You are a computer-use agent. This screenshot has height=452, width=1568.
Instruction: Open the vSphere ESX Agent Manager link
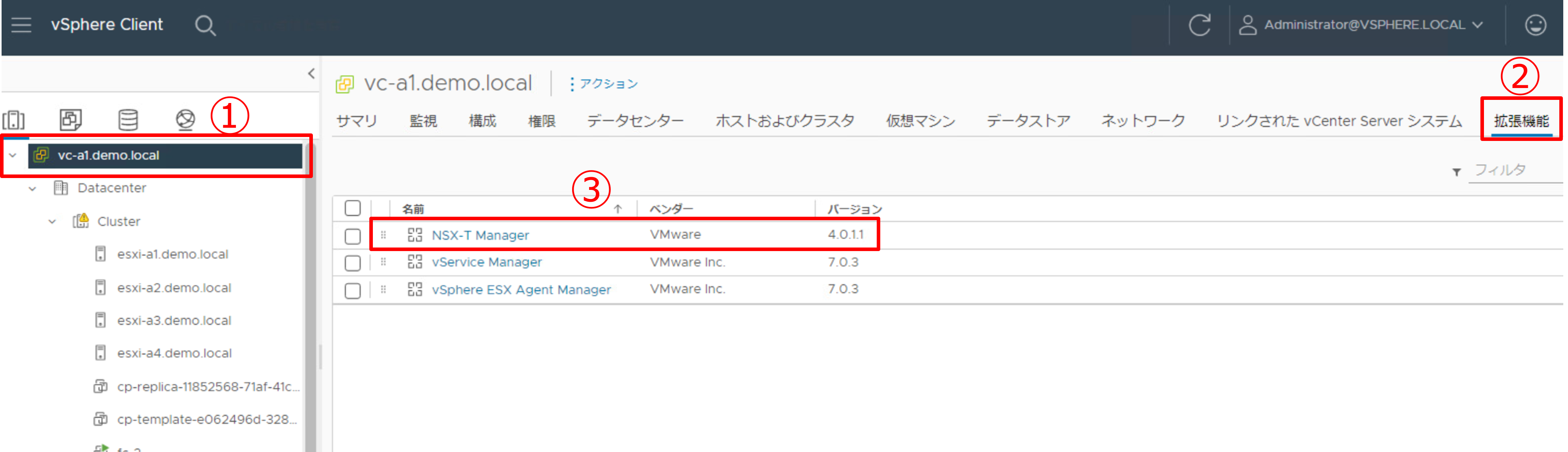click(x=521, y=290)
